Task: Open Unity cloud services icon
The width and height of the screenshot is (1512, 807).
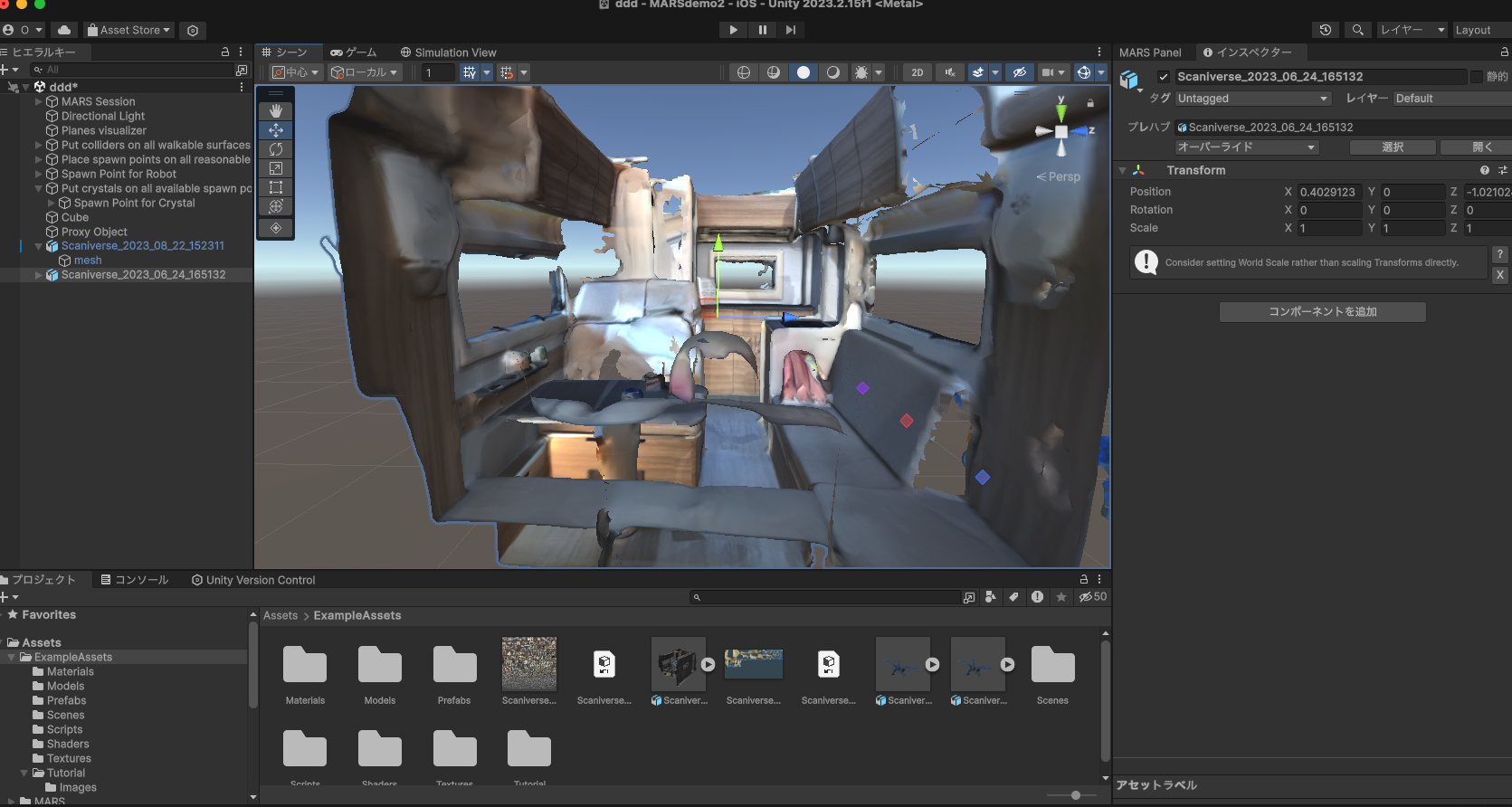Action: (64, 30)
